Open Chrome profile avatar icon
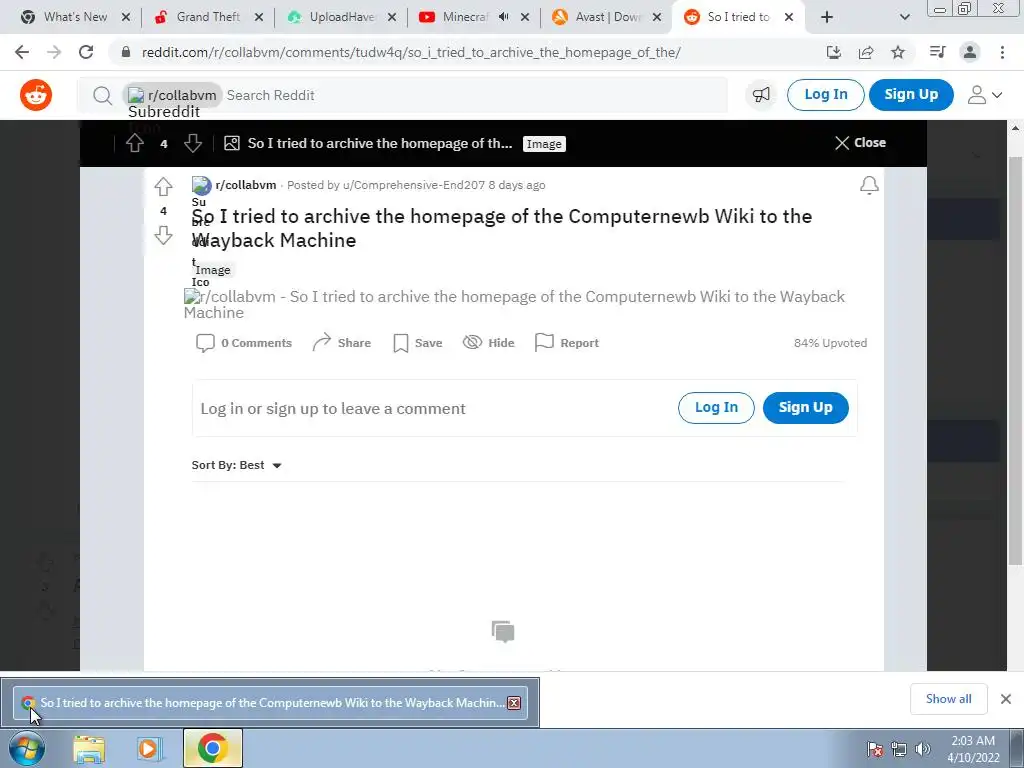This screenshot has height=768, width=1024. (x=970, y=52)
